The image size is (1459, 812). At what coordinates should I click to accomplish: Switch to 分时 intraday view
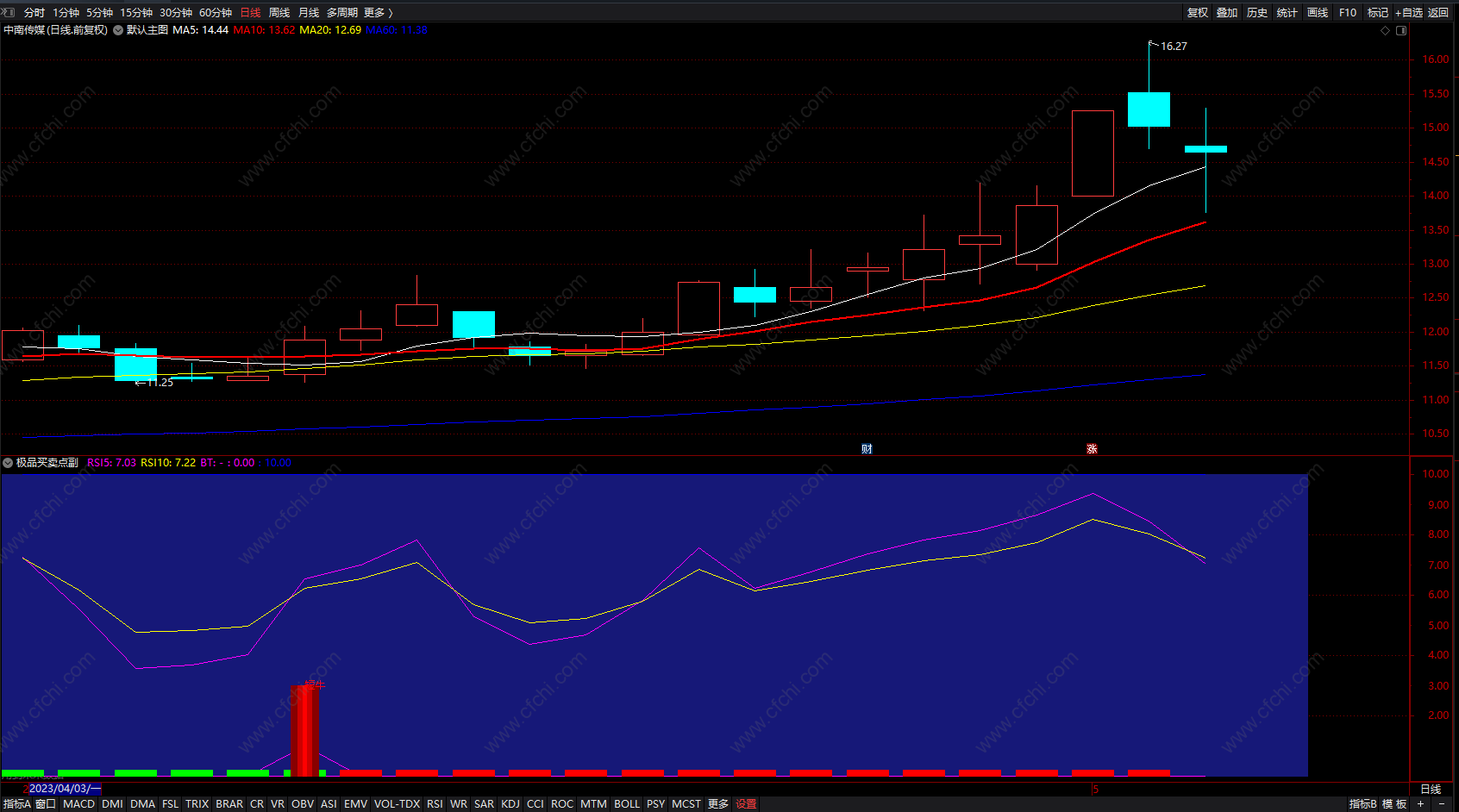[x=34, y=12]
